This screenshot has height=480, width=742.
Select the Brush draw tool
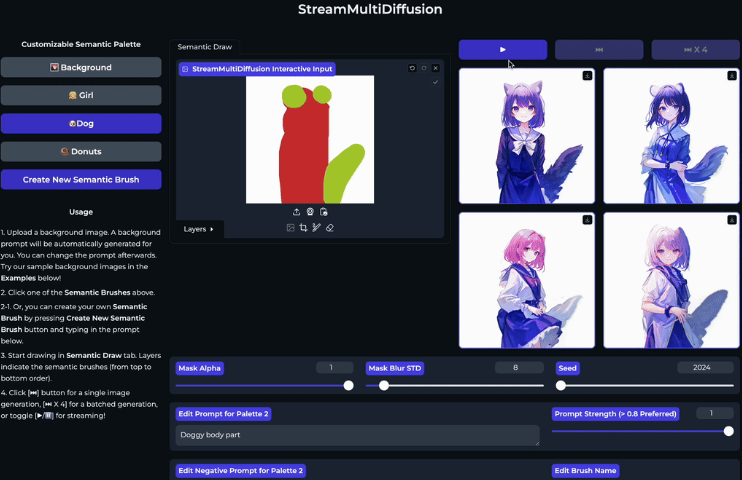[x=317, y=228]
